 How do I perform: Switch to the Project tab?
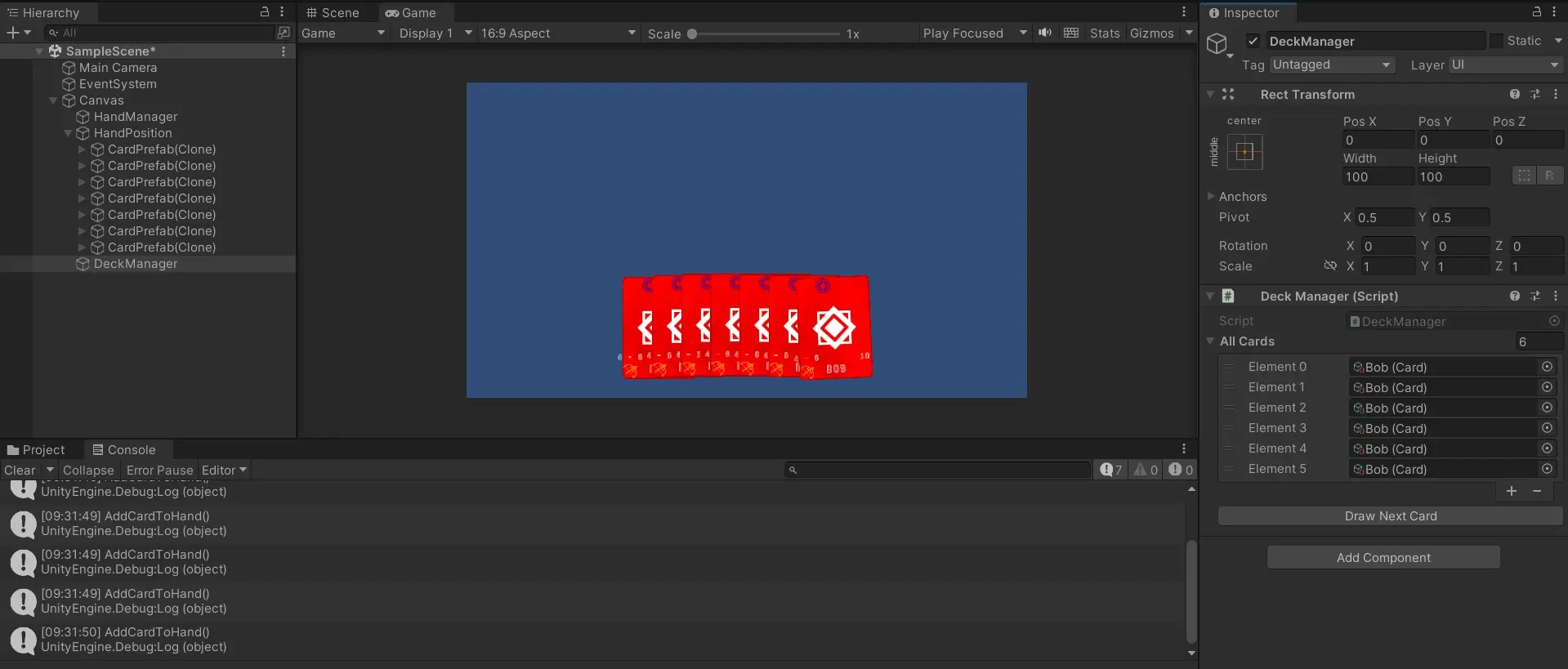point(36,449)
